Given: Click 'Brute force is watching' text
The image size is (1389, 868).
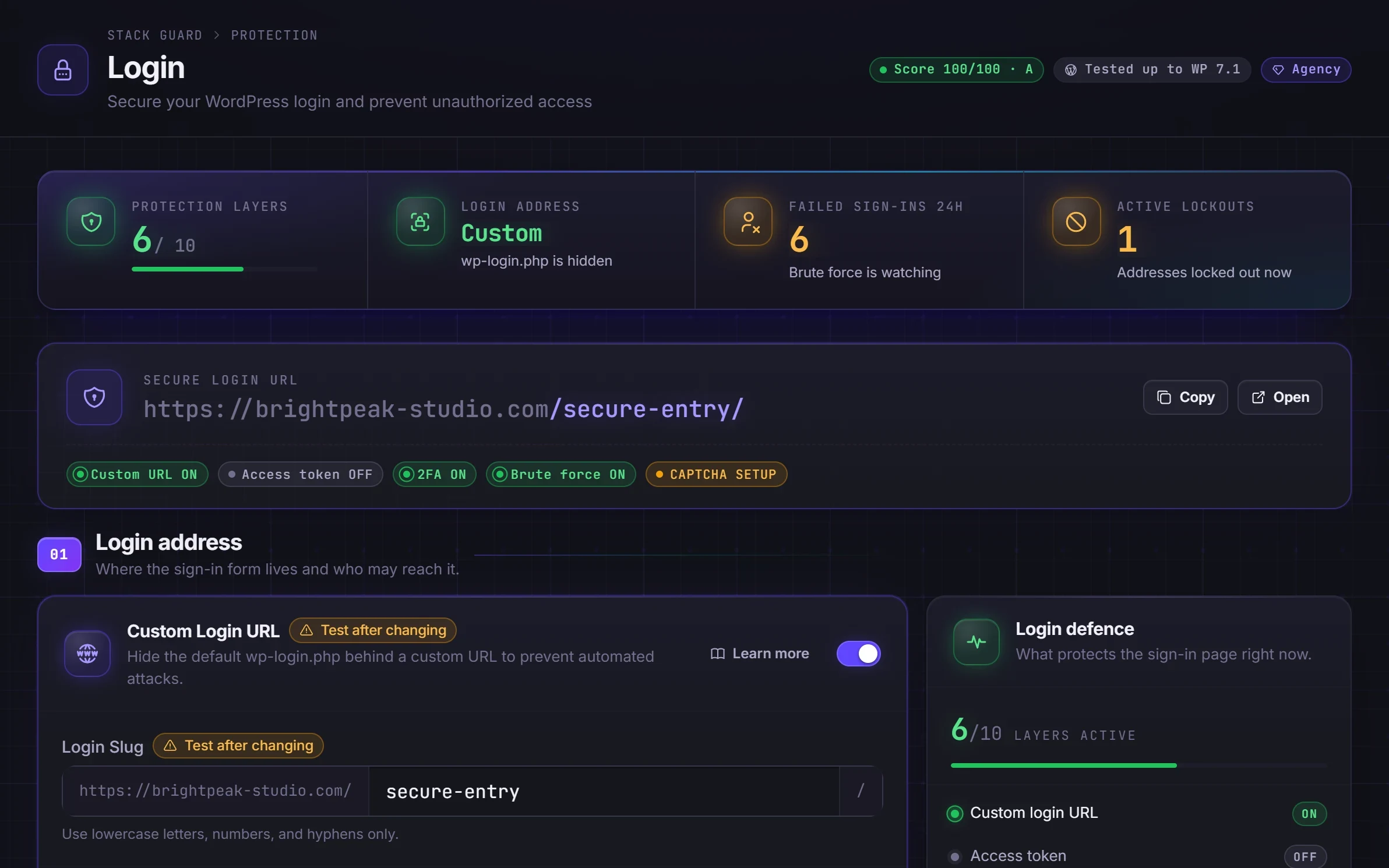Looking at the screenshot, I should (865, 273).
